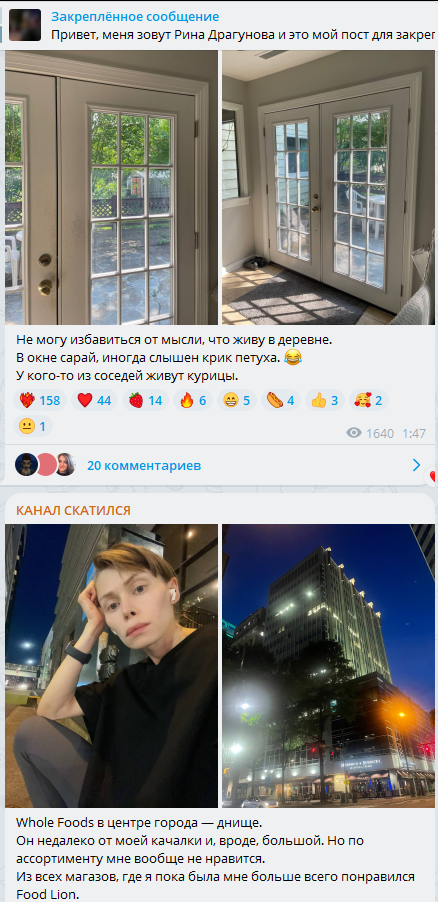The image size is (438, 902).
Task: Click the thumbs up reaction with 3
Action: click(x=325, y=400)
